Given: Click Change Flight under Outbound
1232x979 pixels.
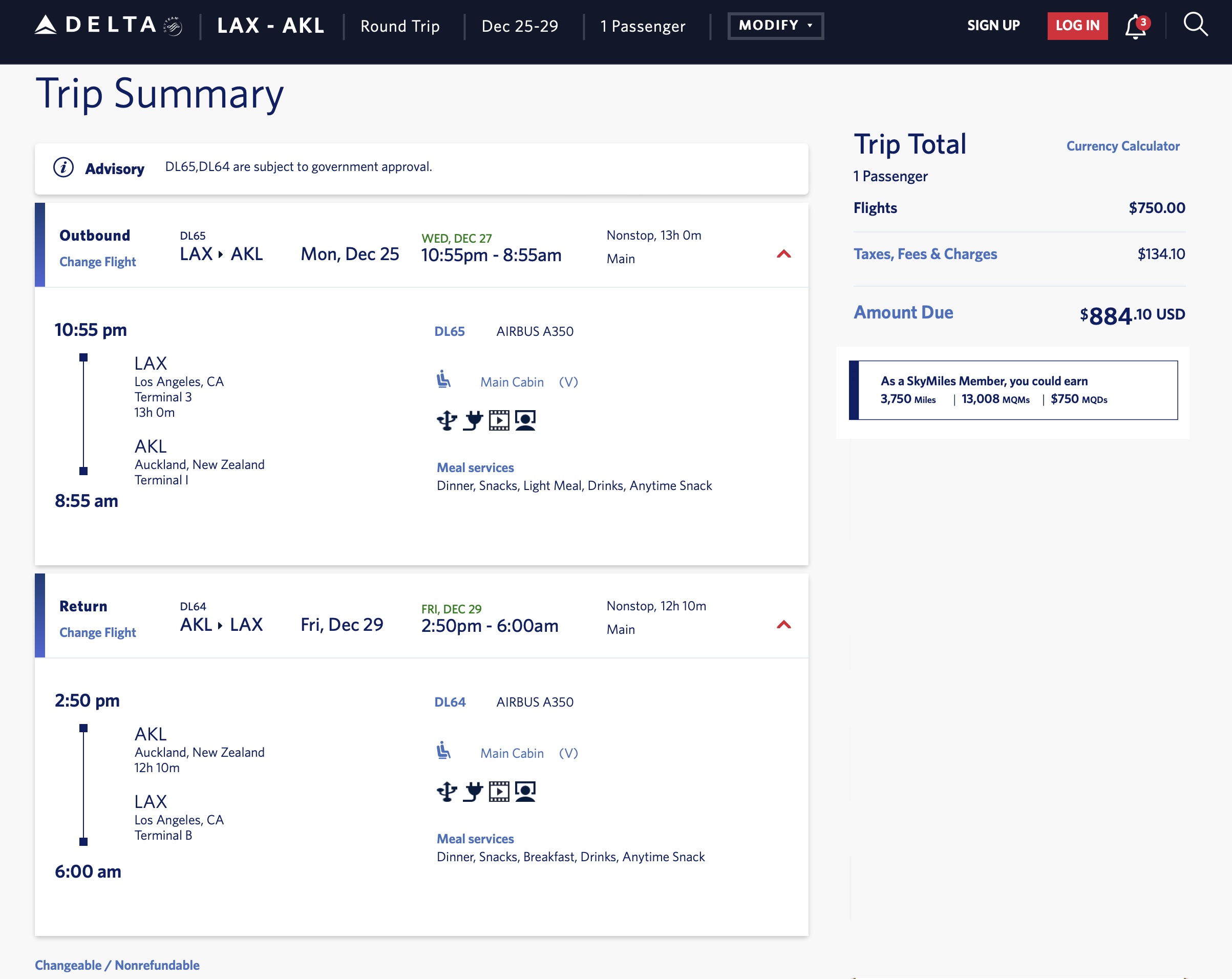Looking at the screenshot, I should [98, 262].
